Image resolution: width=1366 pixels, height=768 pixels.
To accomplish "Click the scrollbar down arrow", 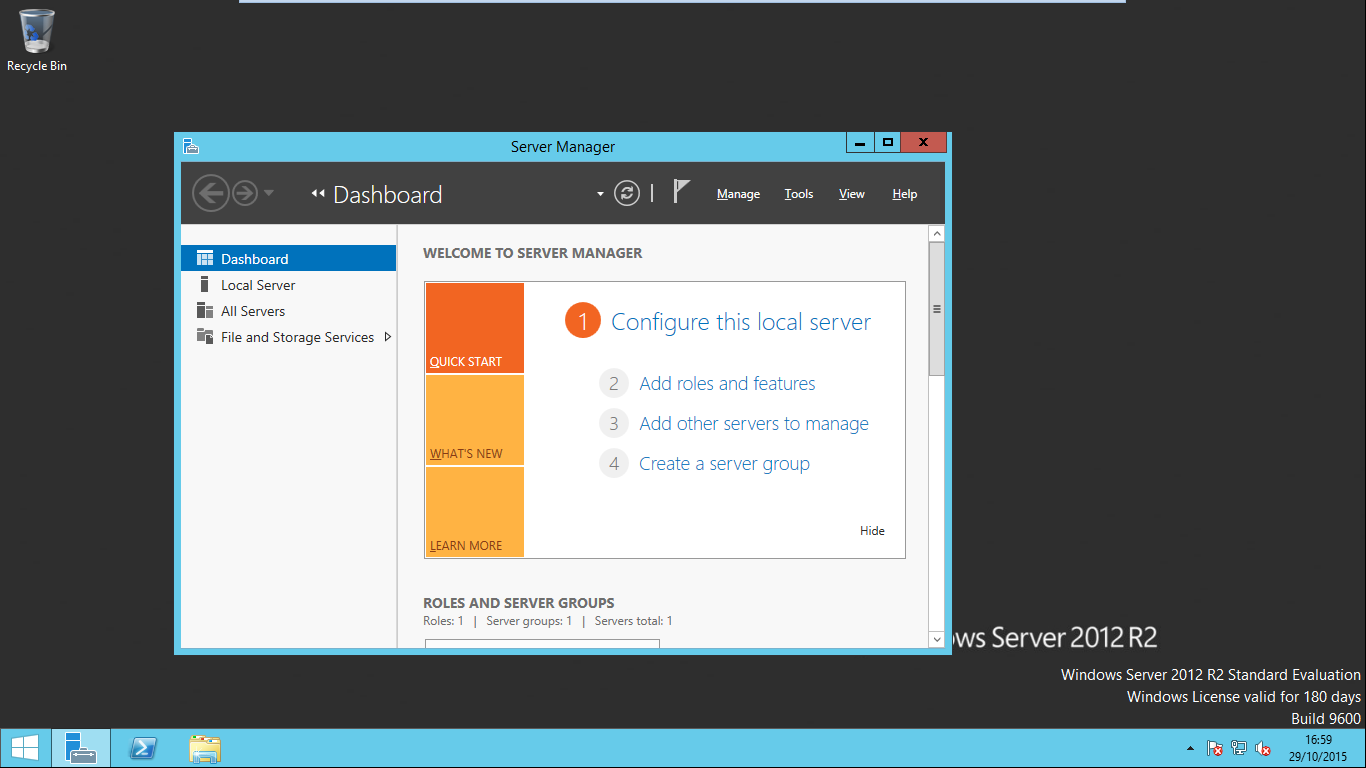I will pos(937,639).
